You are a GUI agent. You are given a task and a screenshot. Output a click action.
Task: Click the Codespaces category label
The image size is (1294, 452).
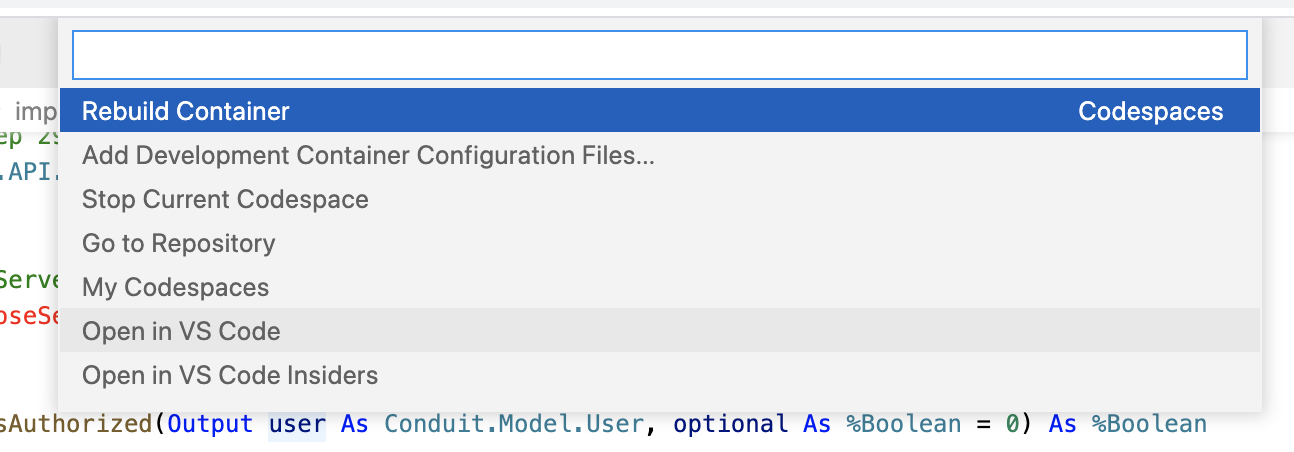point(1150,111)
